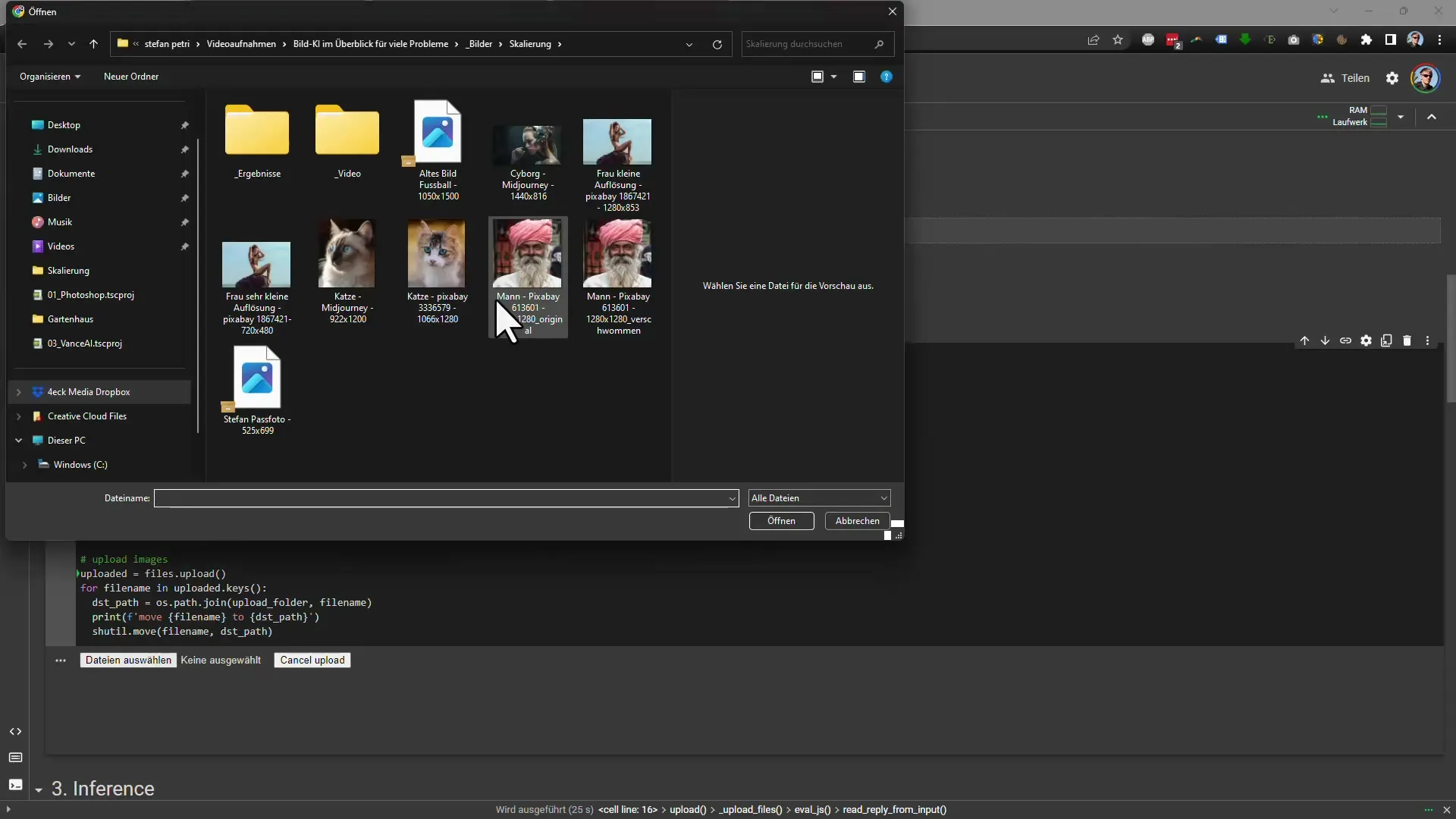The image size is (1456, 819).
Task: Click the search magnifier icon in path bar
Action: point(879,43)
